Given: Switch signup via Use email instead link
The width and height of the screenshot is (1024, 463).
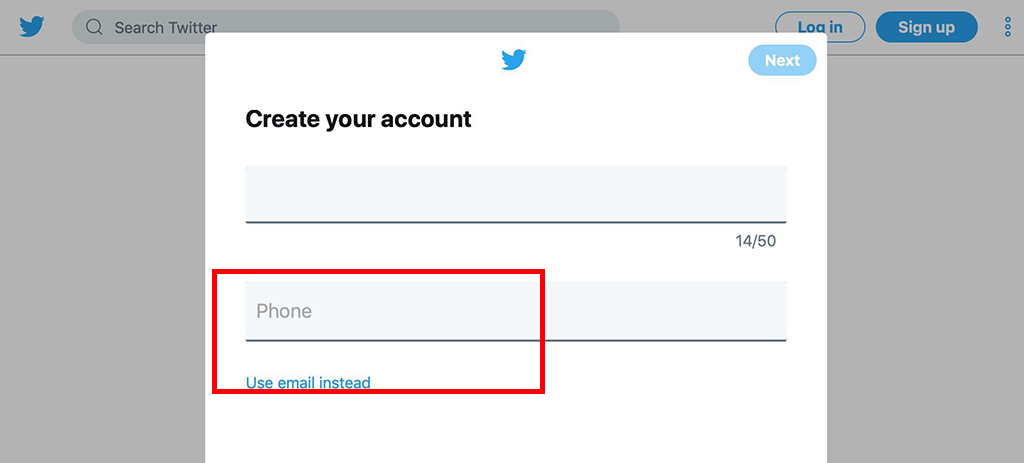Looking at the screenshot, I should 308,383.
